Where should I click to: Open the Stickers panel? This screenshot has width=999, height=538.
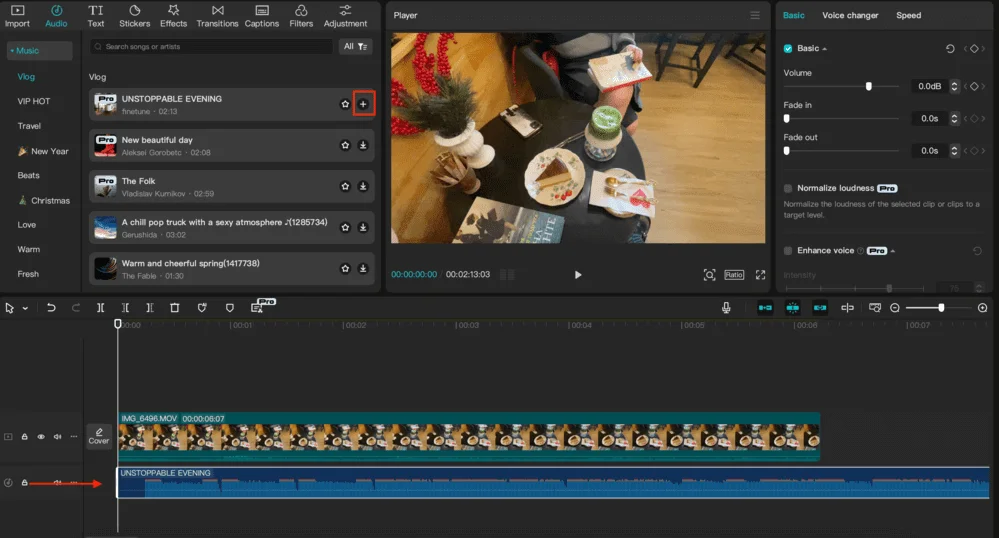click(x=135, y=15)
